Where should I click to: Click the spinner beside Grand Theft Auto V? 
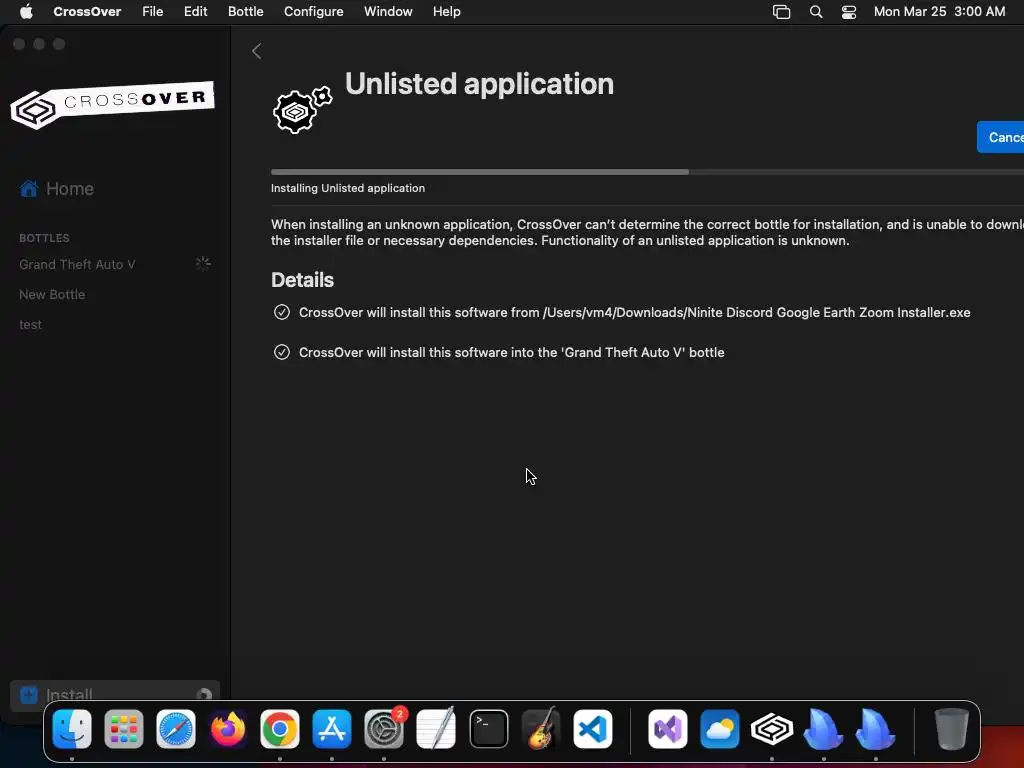(203, 264)
